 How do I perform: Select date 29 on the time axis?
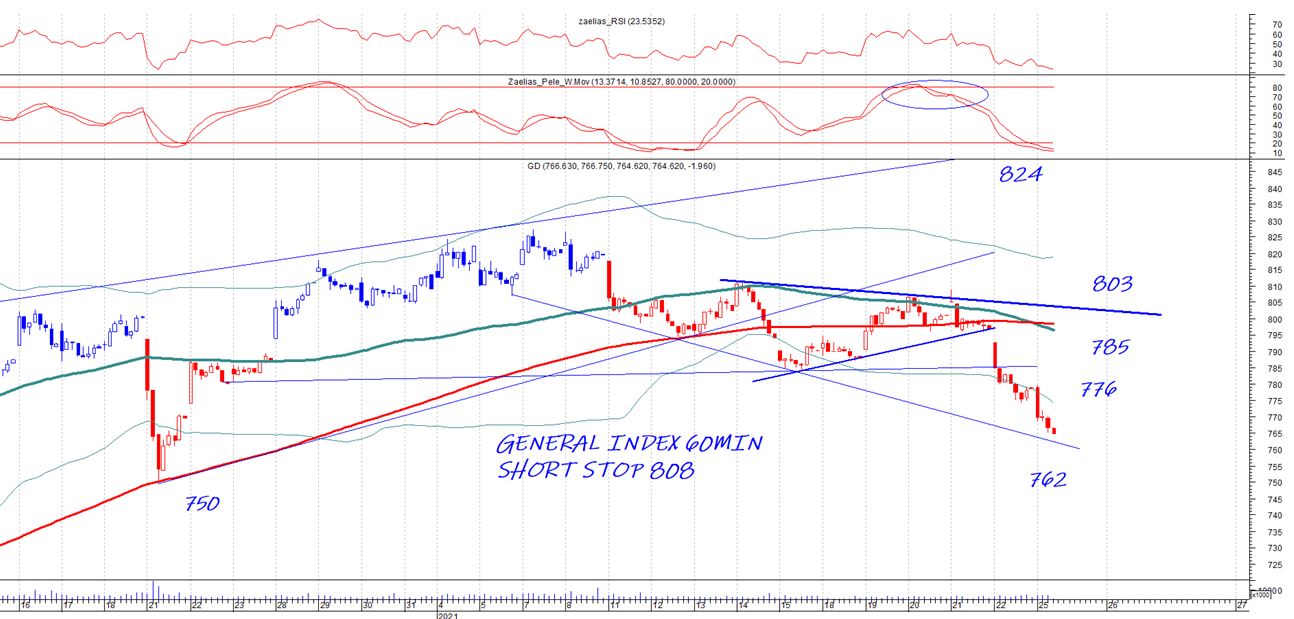tap(324, 606)
